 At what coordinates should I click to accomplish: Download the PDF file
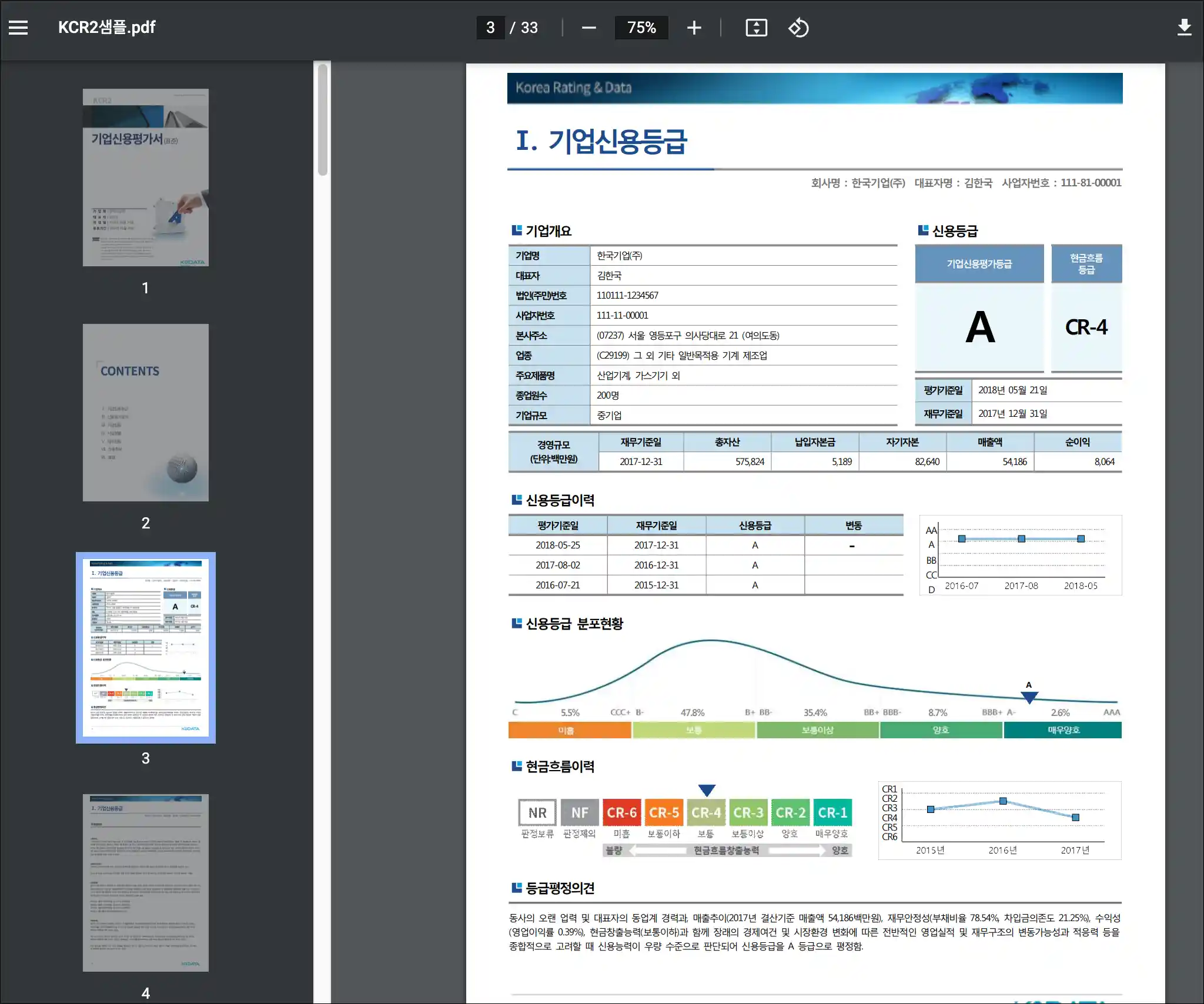(1185, 28)
